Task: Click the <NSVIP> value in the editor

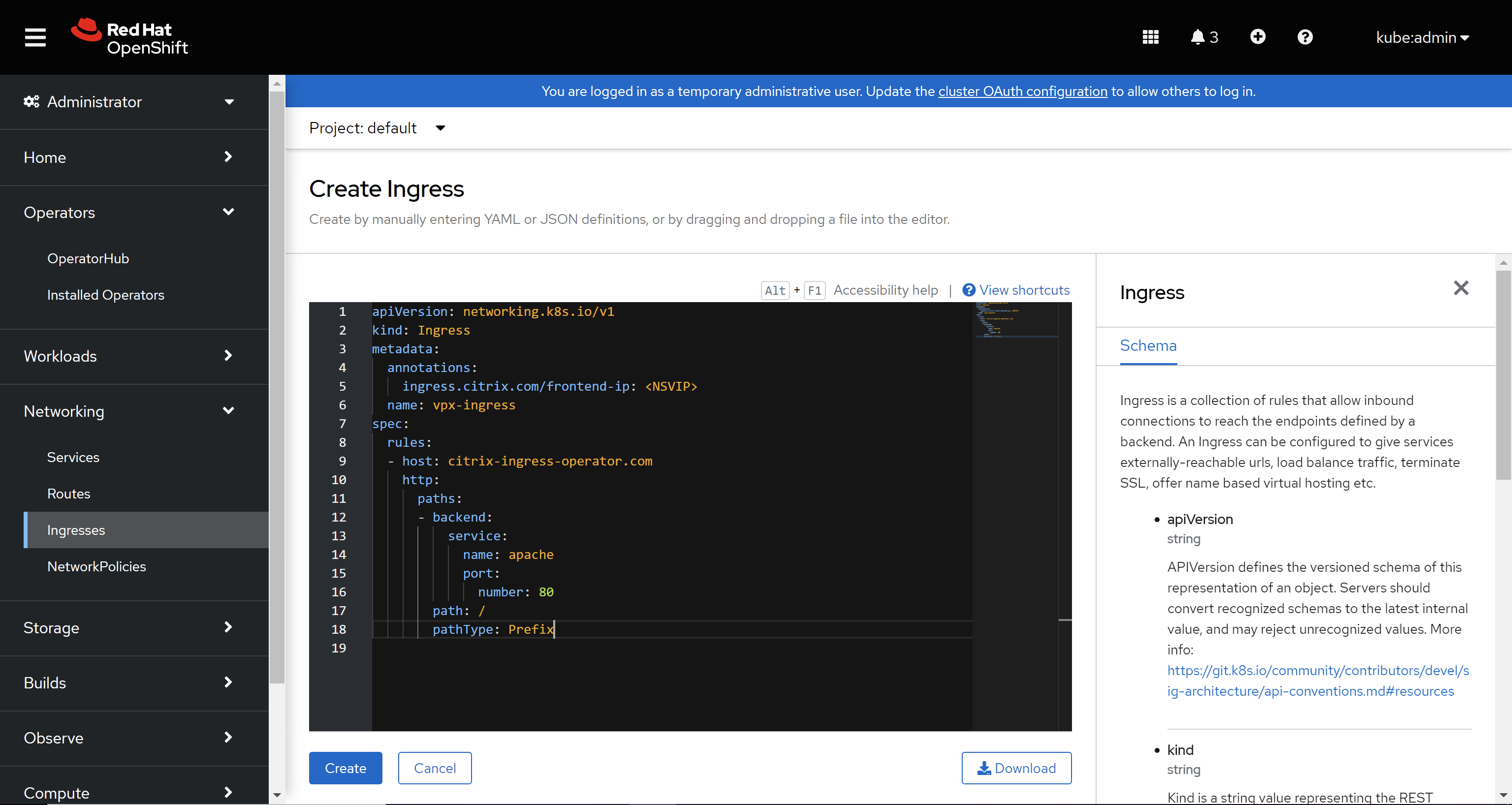Action: tap(671, 386)
